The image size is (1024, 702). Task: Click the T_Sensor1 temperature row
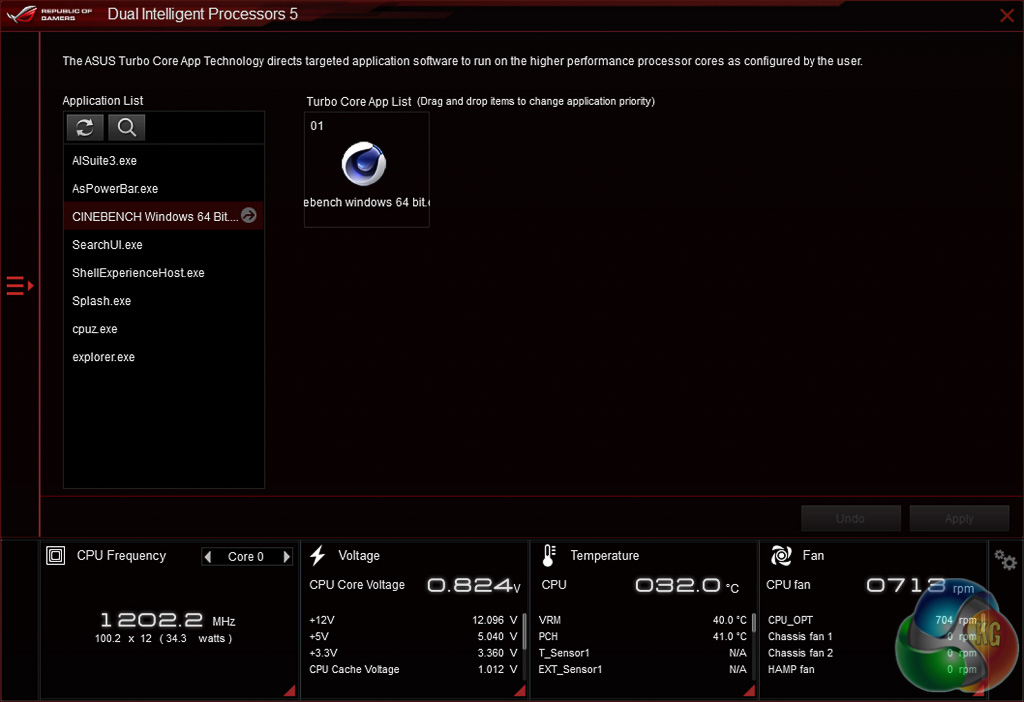point(643,652)
